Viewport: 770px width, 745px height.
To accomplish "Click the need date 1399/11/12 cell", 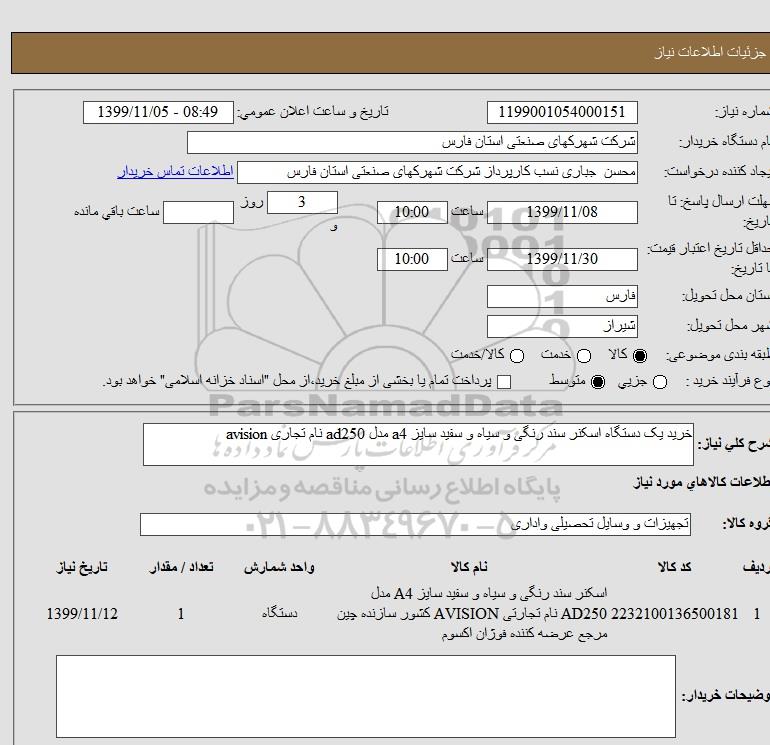I will pos(82,614).
